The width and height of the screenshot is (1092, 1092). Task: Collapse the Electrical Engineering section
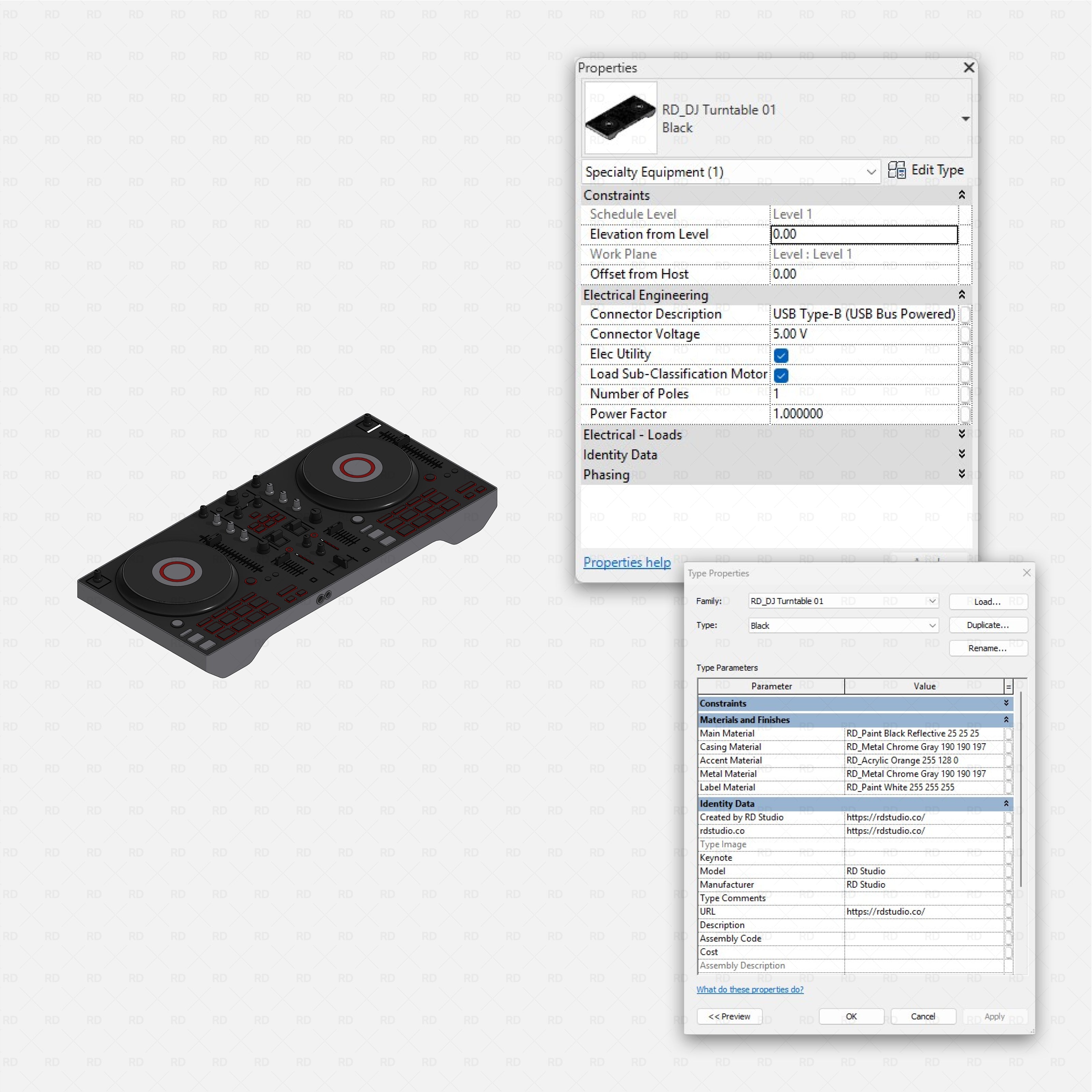(961, 294)
